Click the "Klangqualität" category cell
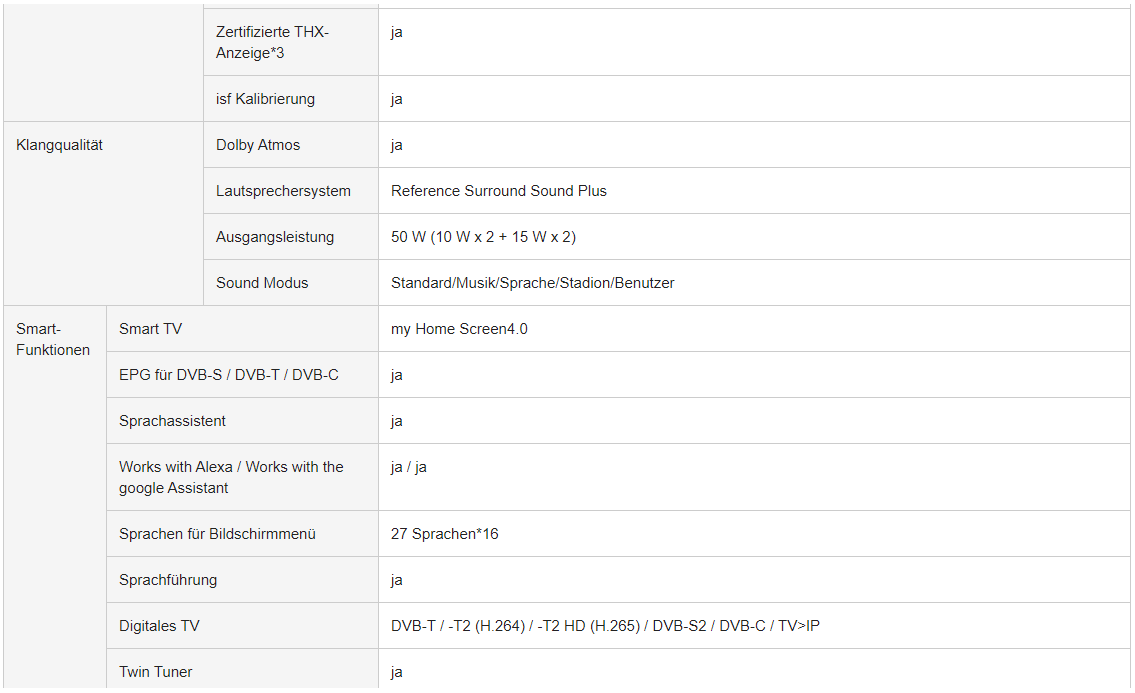Screen dimensions: 1135x693 60,145
